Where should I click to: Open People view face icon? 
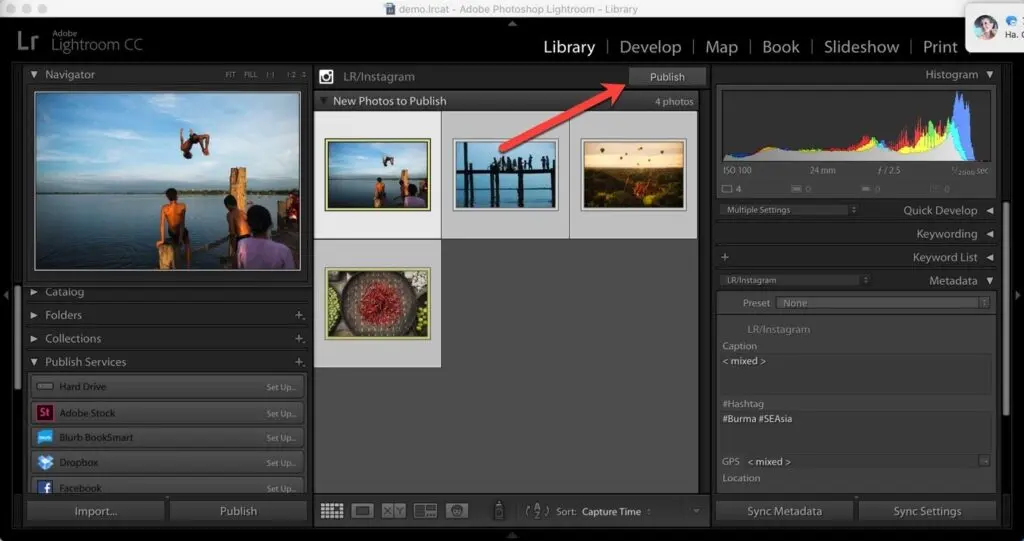tap(457, 511)
